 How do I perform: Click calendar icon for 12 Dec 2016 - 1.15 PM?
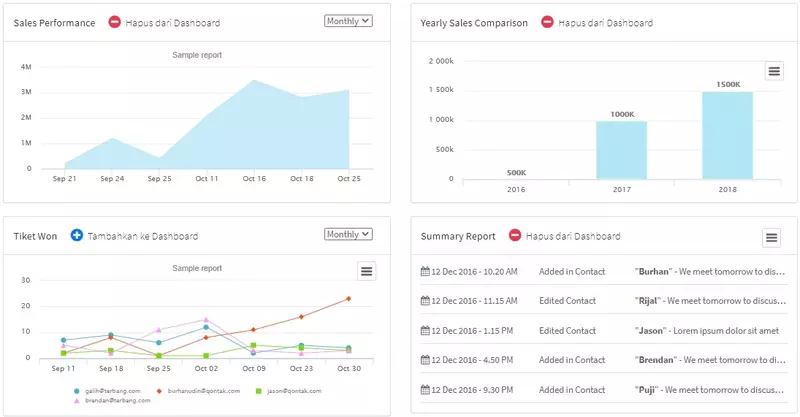pos(425,330)
